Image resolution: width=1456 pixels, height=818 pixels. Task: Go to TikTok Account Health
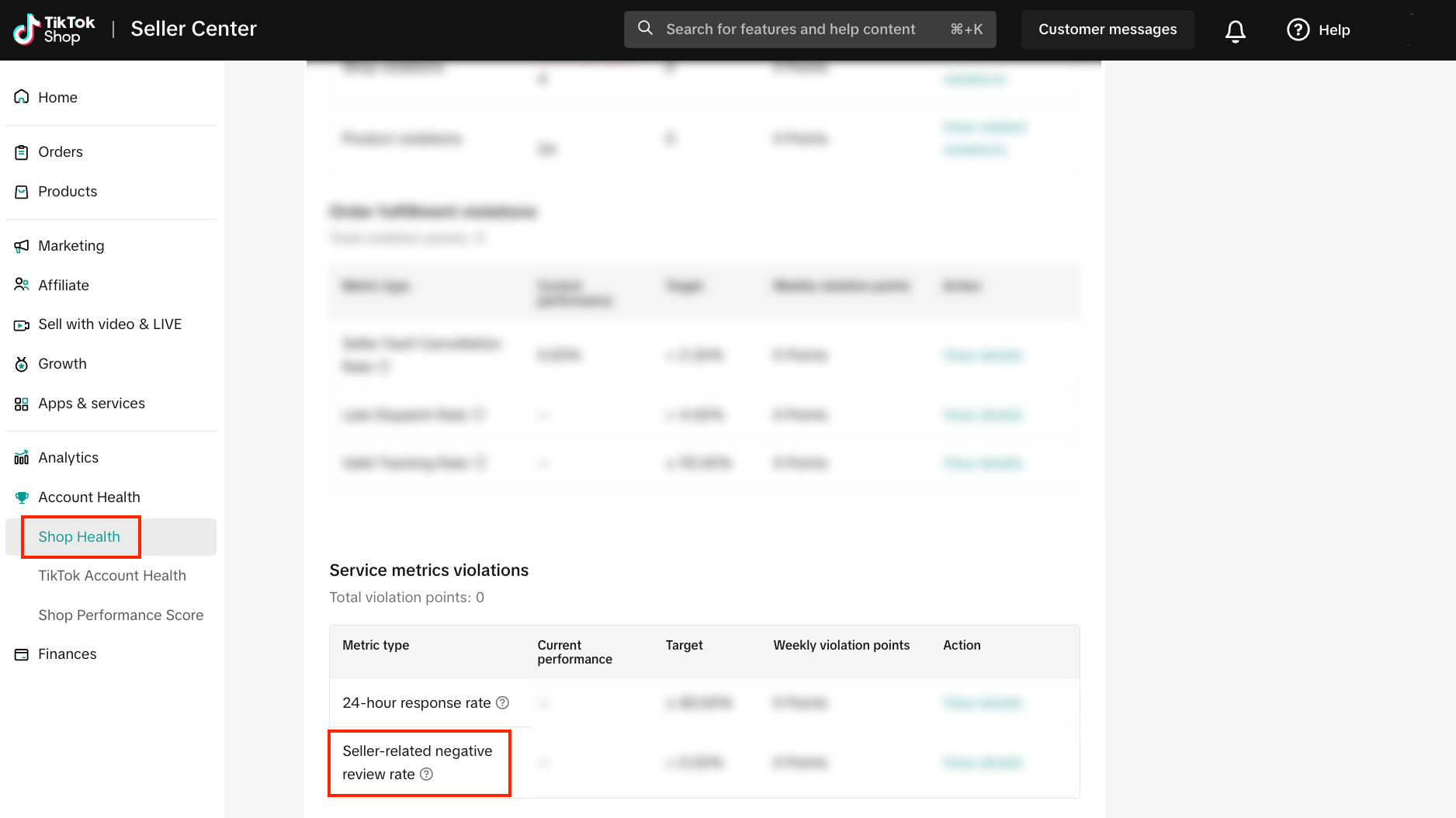coord(112,576)
